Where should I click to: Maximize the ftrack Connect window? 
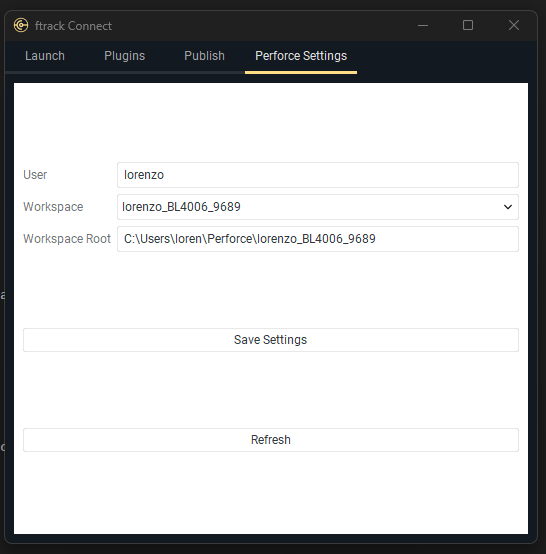pos(468,25)
